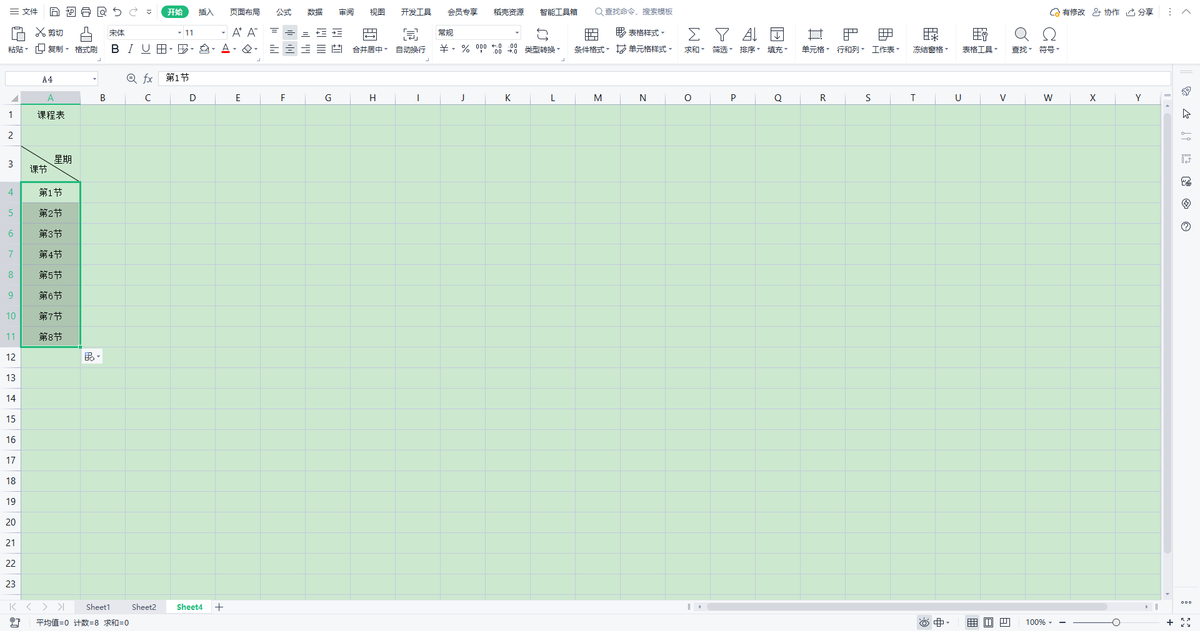
Task: Click the AutoSum (求和) sigma icon
Action: [694, 34]
